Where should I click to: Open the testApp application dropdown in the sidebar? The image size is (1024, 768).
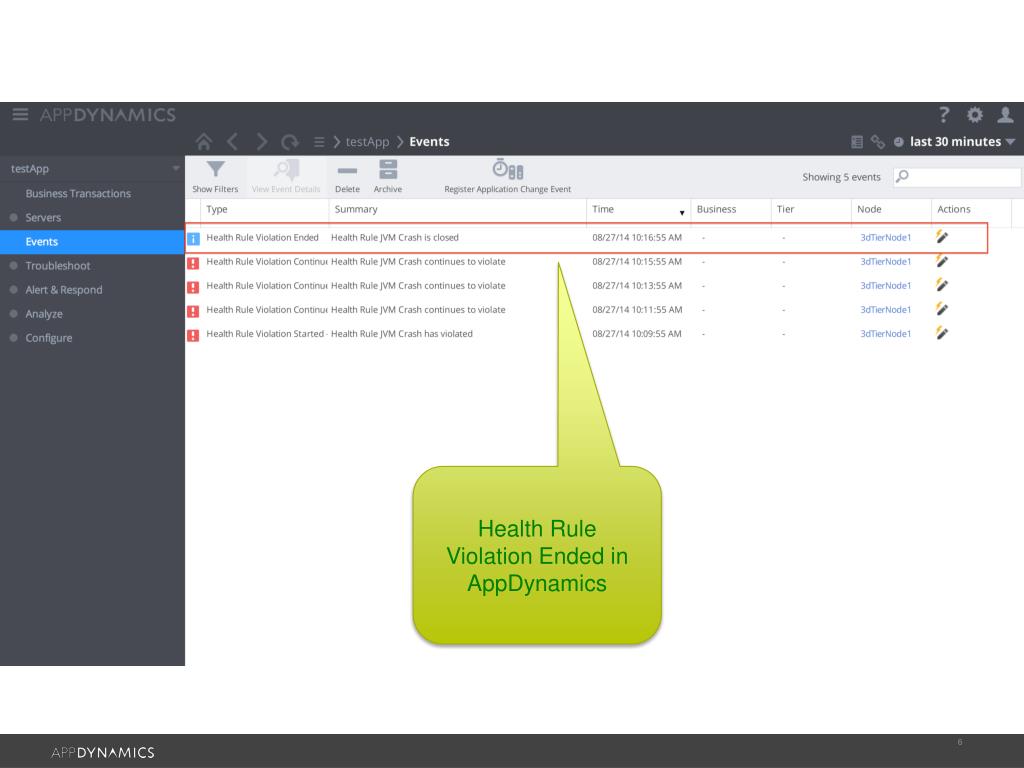coord(176,168)
